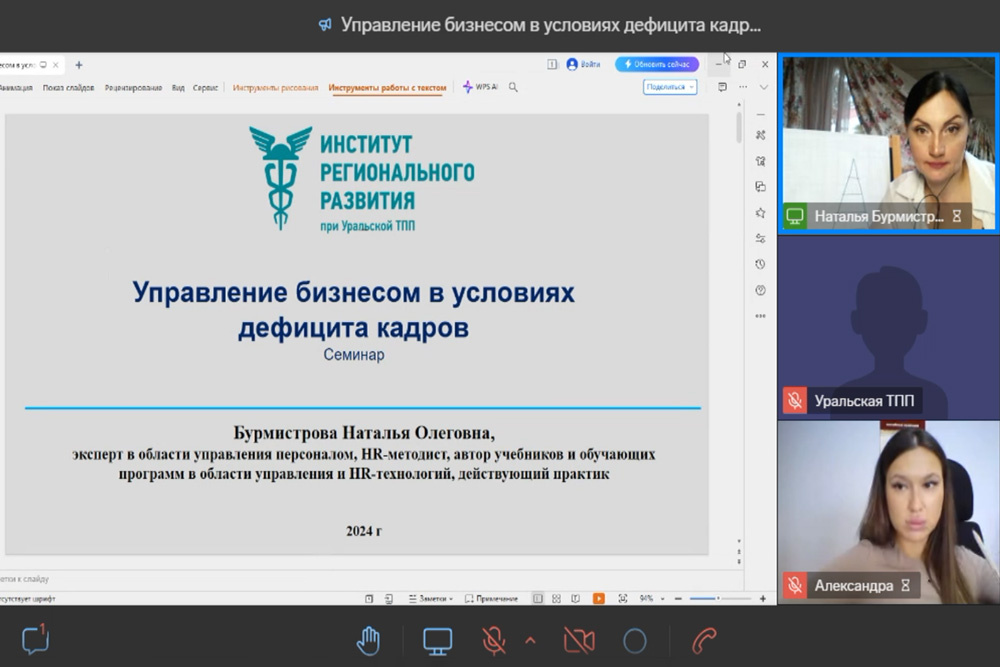Click slide title Управление бизнесом text
1000x667 pixels.
[353, 310]
